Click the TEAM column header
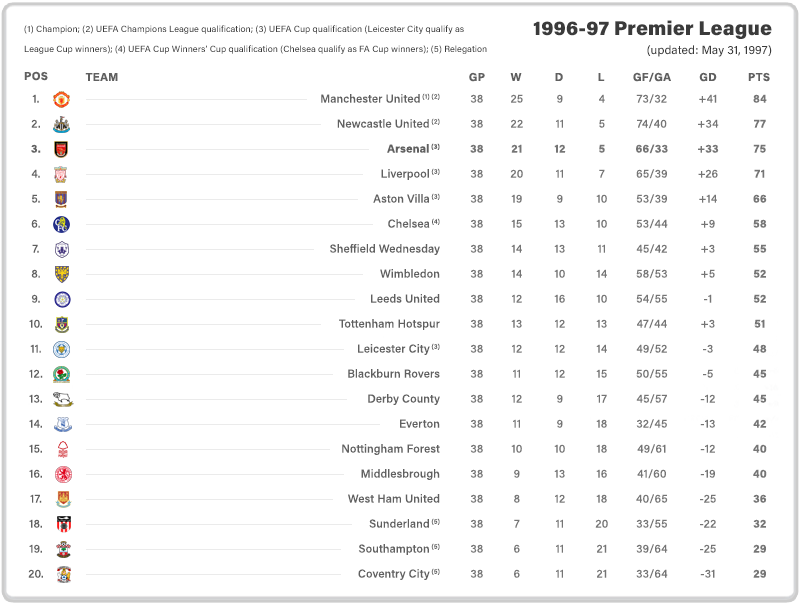800x607 pixels. 102,77
